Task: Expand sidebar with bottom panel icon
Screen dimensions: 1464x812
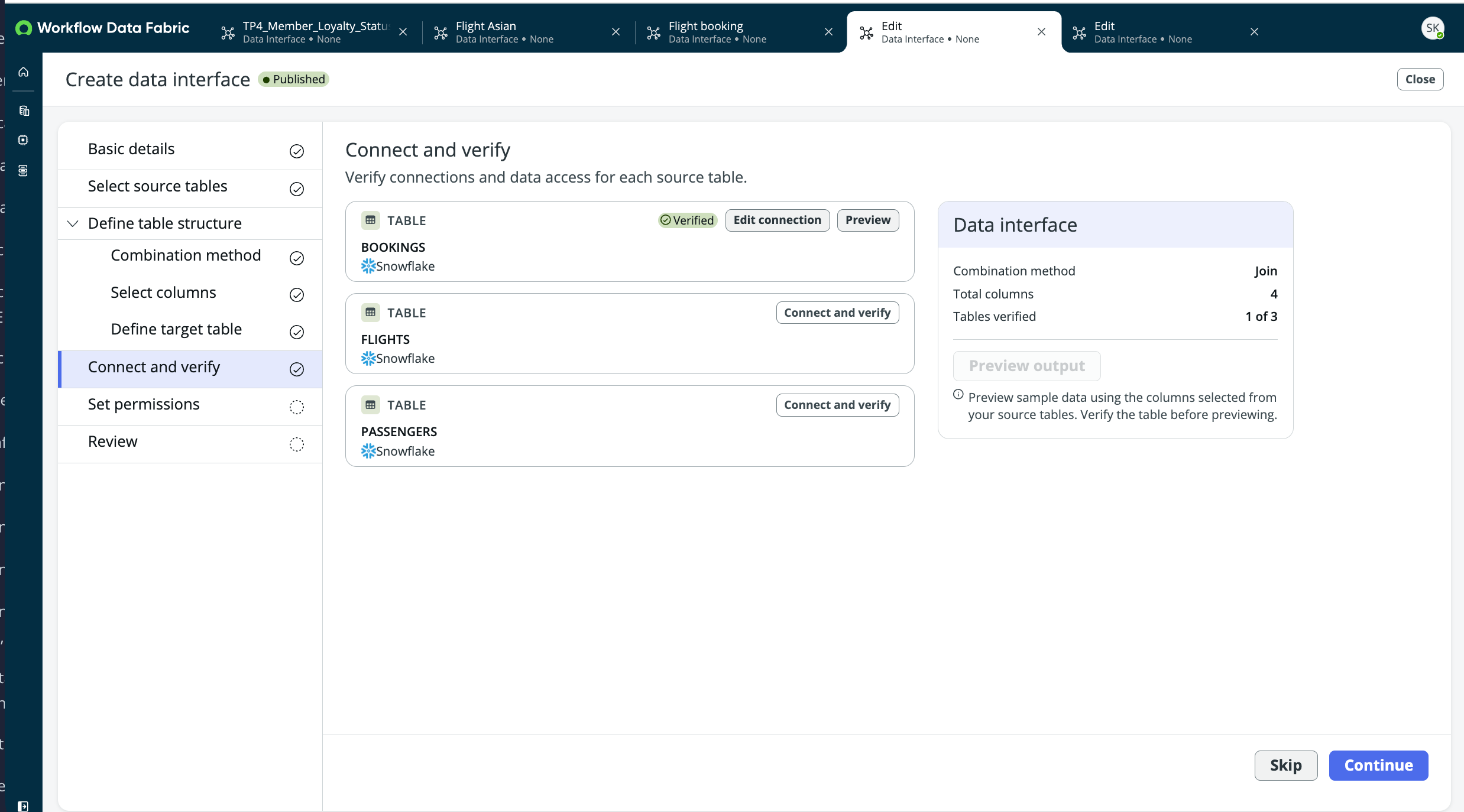Action: 23,805
